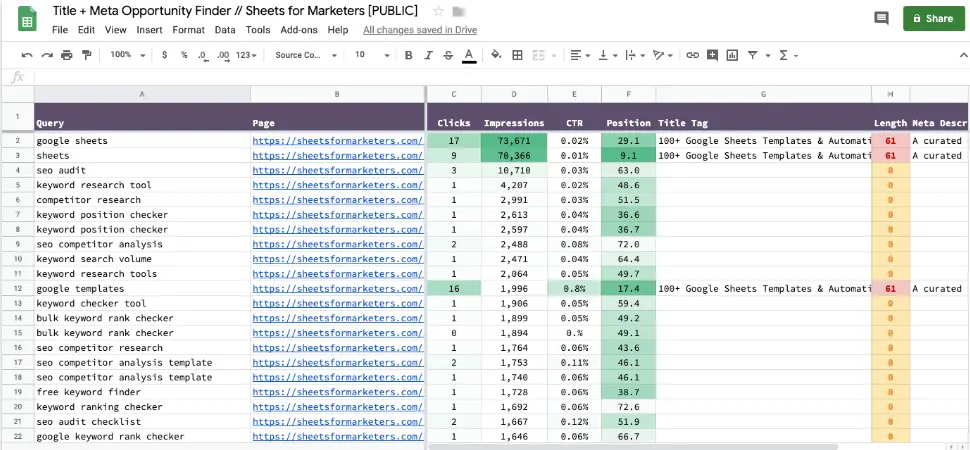Open the Add-ons menu
Screen dimensions: 970x450
coord(299,30)
